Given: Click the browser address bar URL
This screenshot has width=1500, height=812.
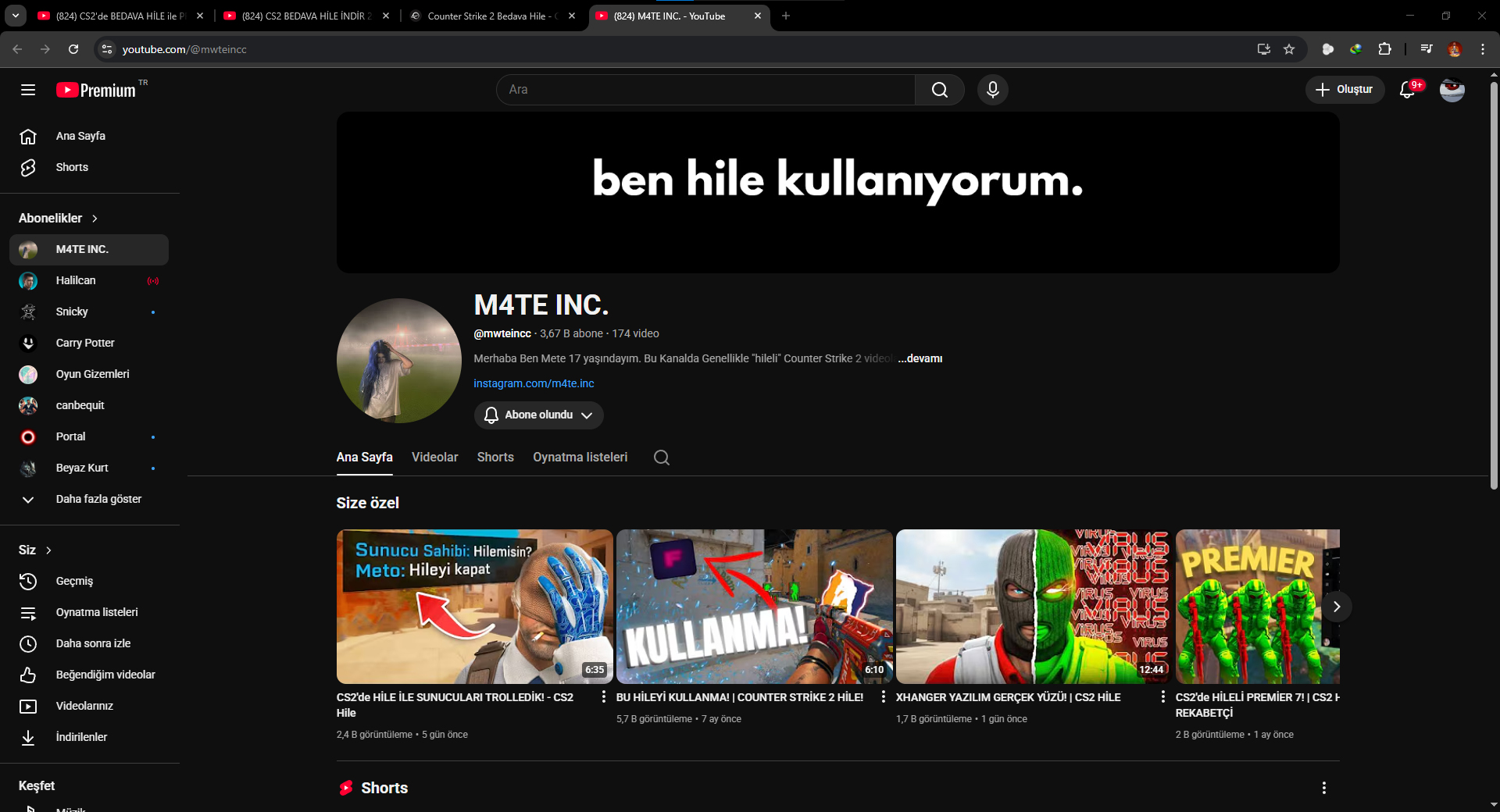Looking at the screenshot, I should (184, 49).
